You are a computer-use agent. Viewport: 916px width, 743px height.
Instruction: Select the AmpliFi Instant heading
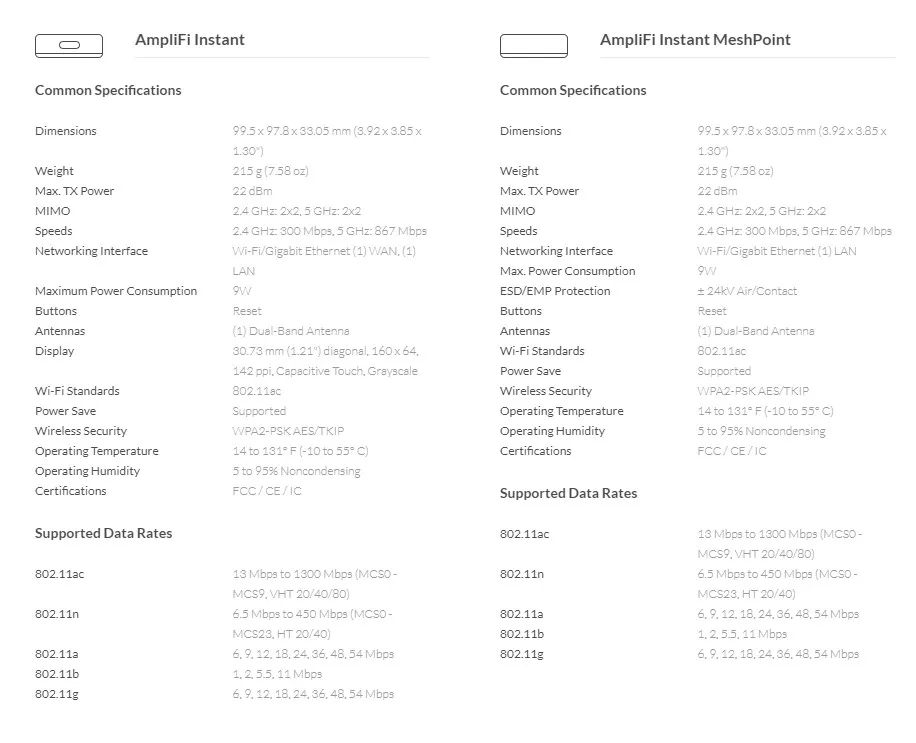click(x=190, y=40)
